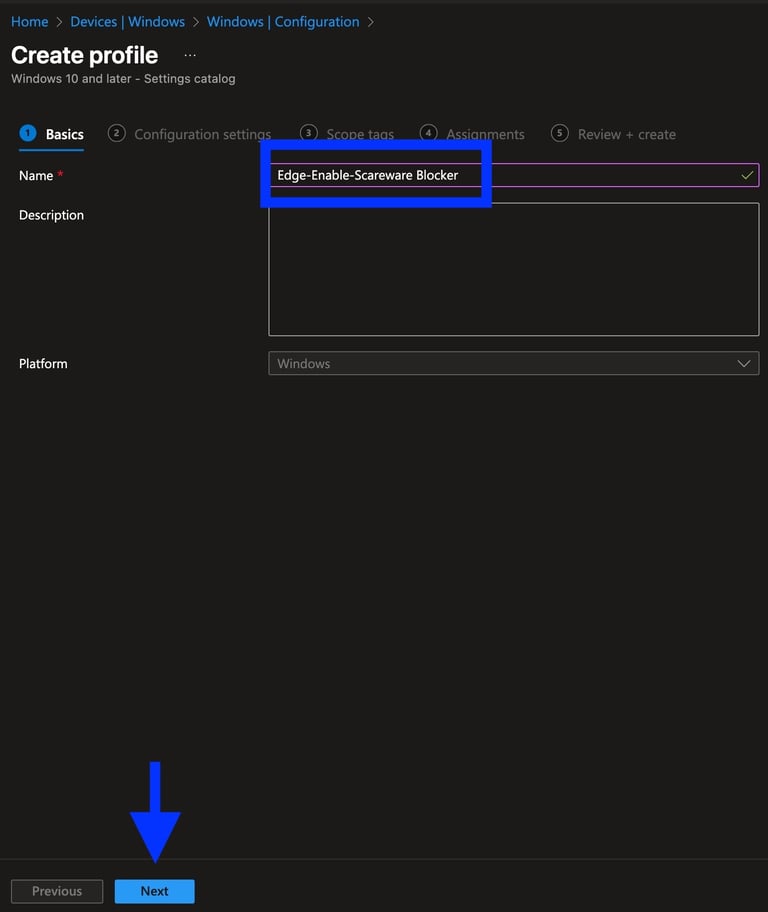
Task: Select the Basics step tab
Action: (x=51, y=134)
